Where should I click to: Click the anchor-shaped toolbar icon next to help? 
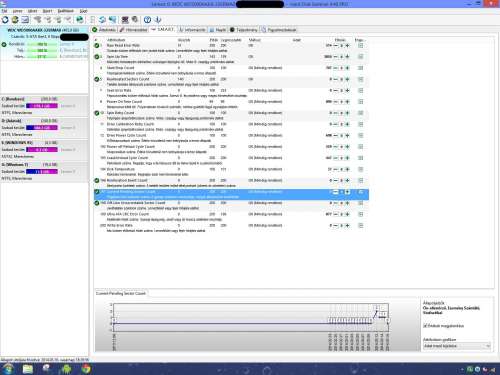(x=158, y=20)
